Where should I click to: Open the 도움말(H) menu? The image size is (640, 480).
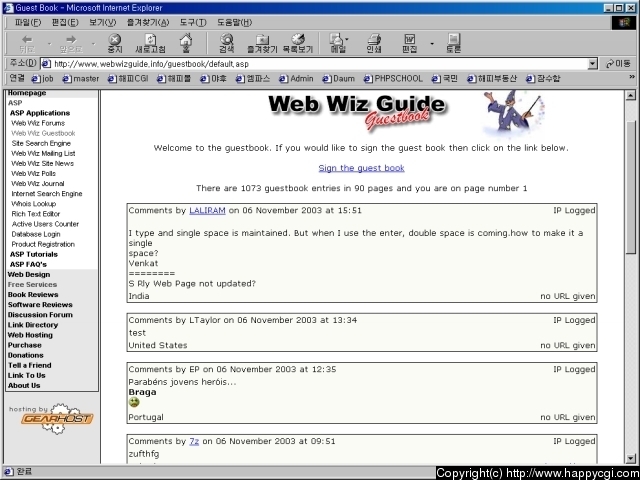234,22
